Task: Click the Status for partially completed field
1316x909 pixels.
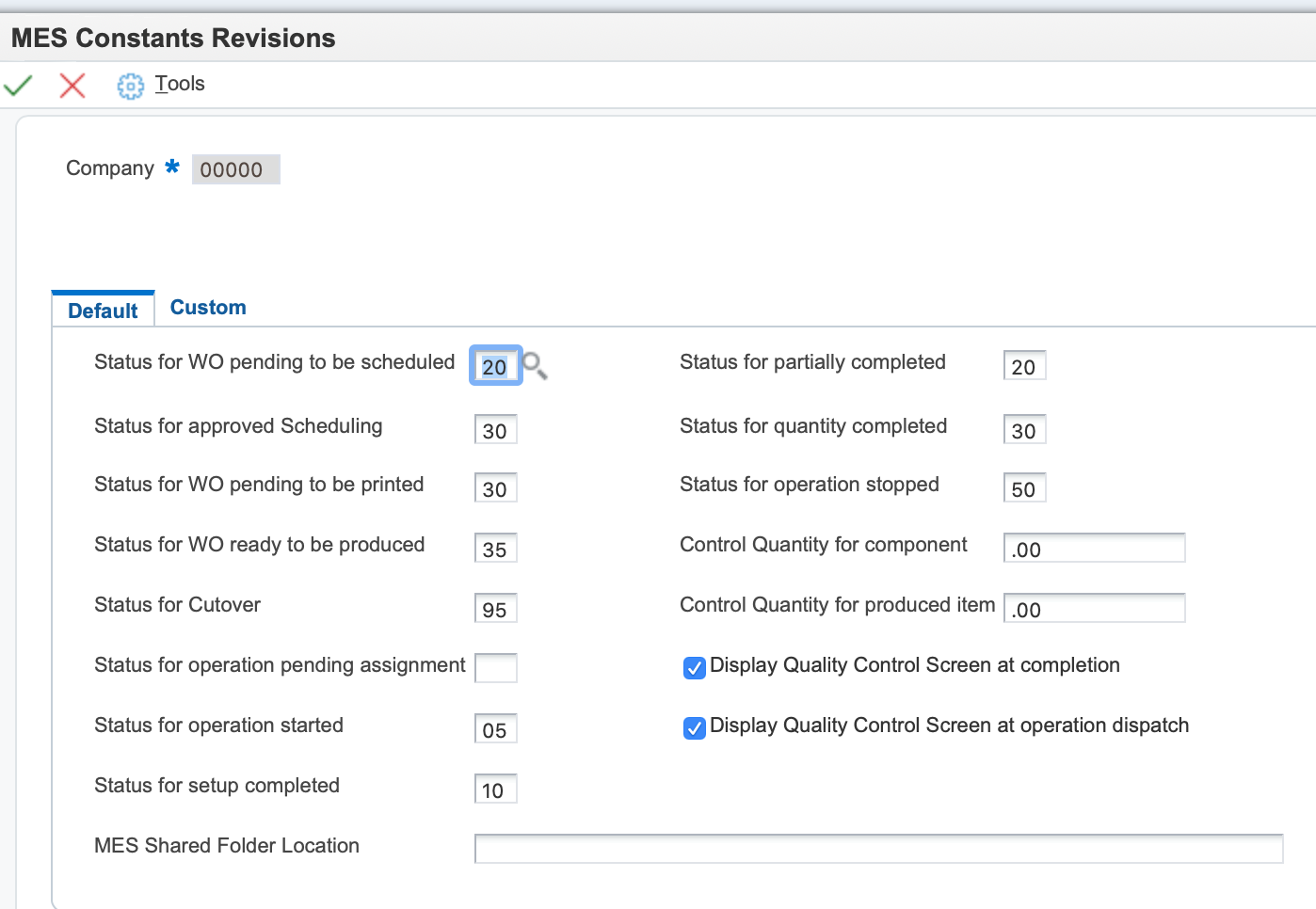Action: pyautogui.click(x=1025, y=366)
